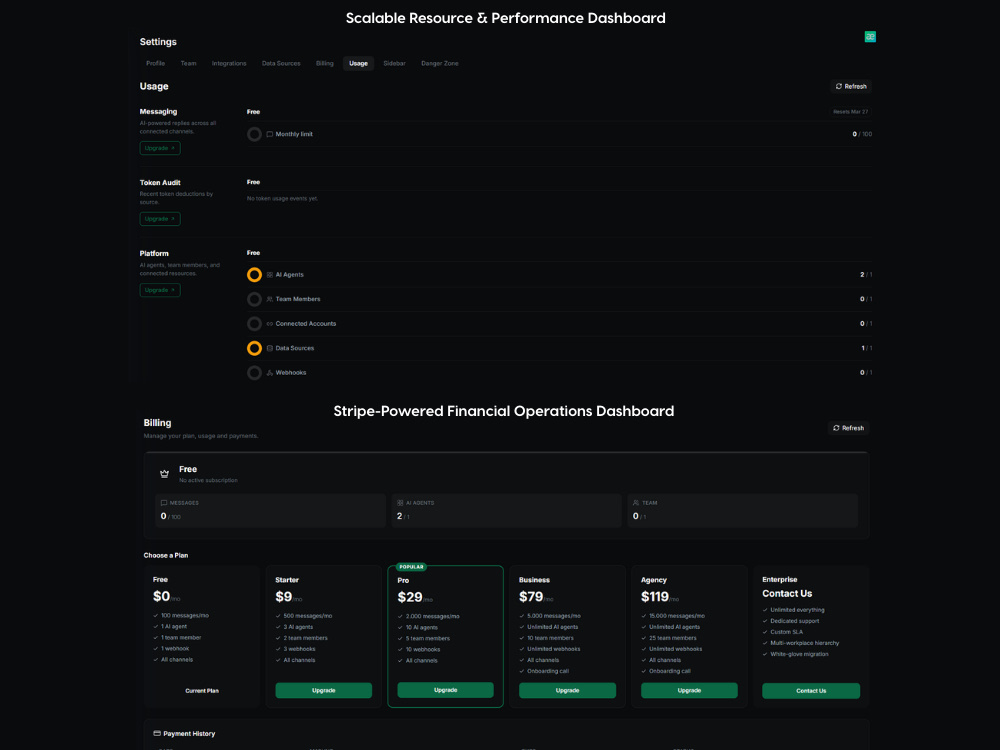This screenshot has height=750, width=1000.
Task: Click the Monthly limit usage ring indicator
Action: (x=254, y=135)
